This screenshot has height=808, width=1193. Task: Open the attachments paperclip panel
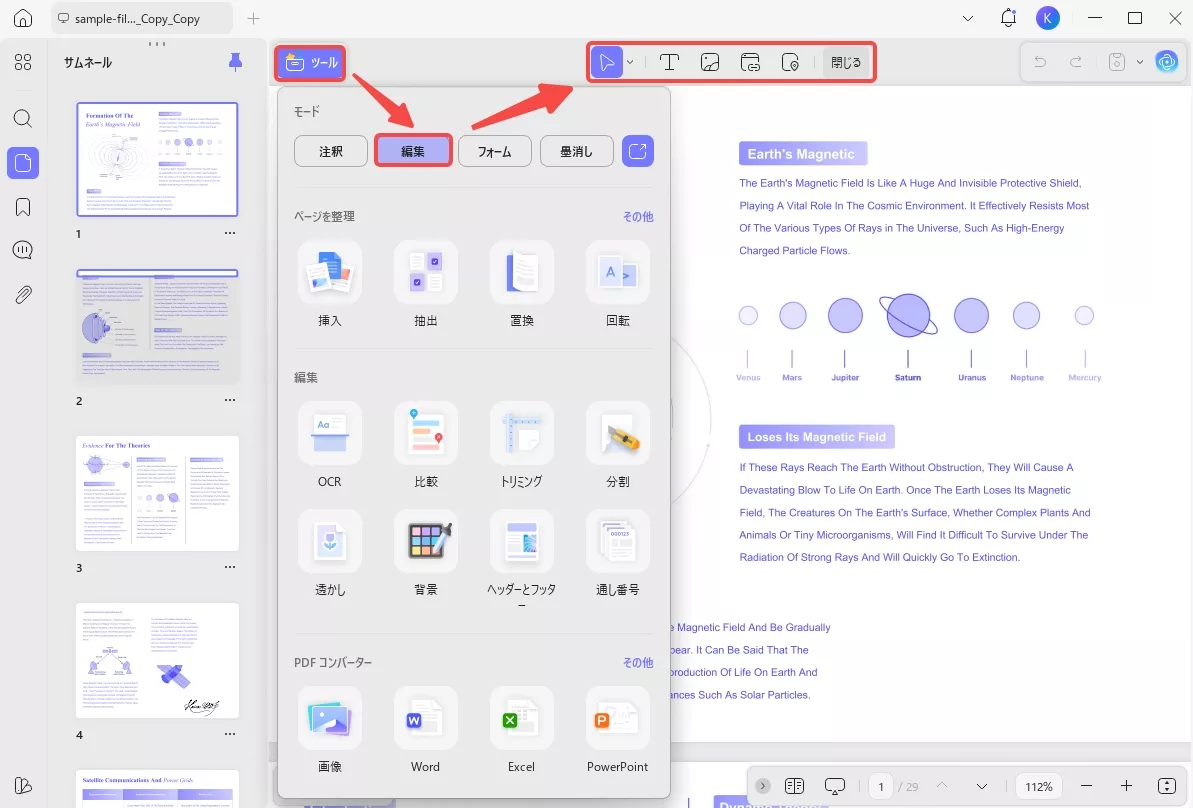[23, 294]
